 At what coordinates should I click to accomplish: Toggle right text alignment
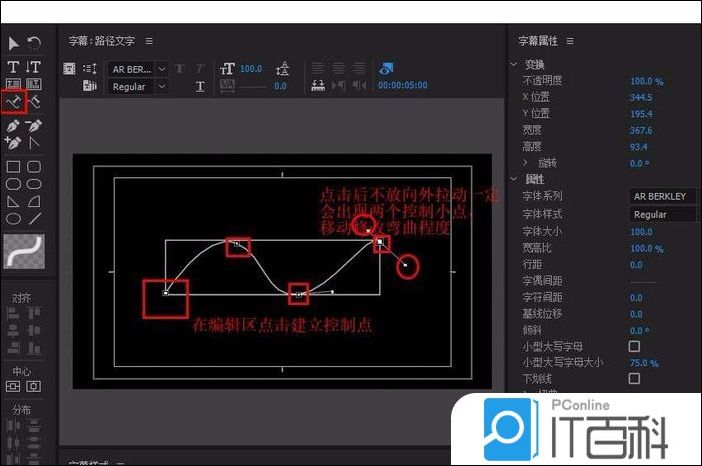coord(359,68)
